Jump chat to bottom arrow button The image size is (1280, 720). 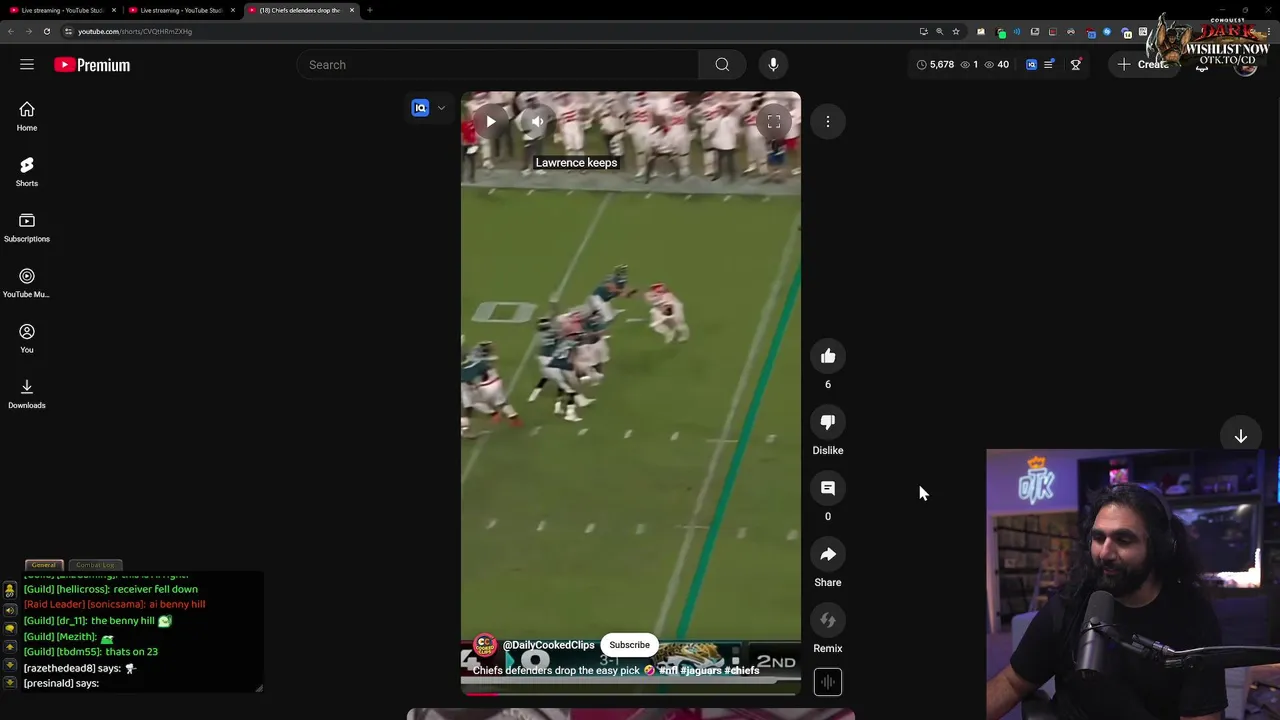[x=10, y=683]
